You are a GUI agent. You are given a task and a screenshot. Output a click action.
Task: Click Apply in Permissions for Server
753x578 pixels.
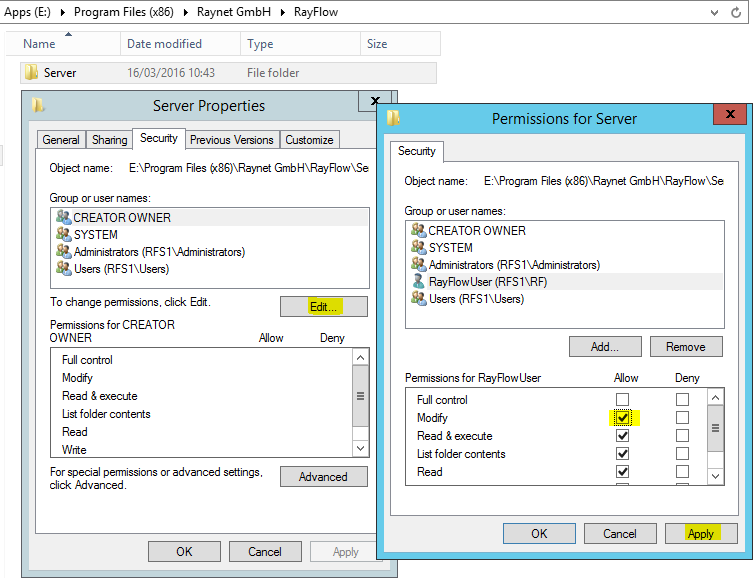coord(701,534)
